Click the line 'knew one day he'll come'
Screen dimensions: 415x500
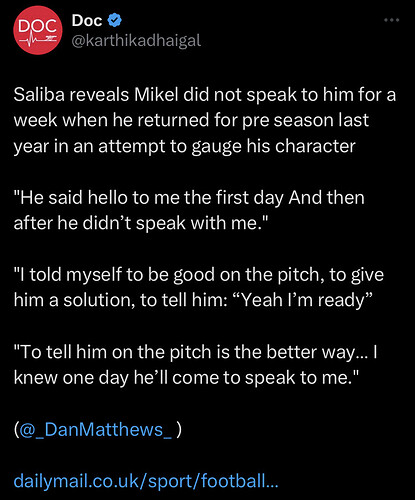pos(186,378)
